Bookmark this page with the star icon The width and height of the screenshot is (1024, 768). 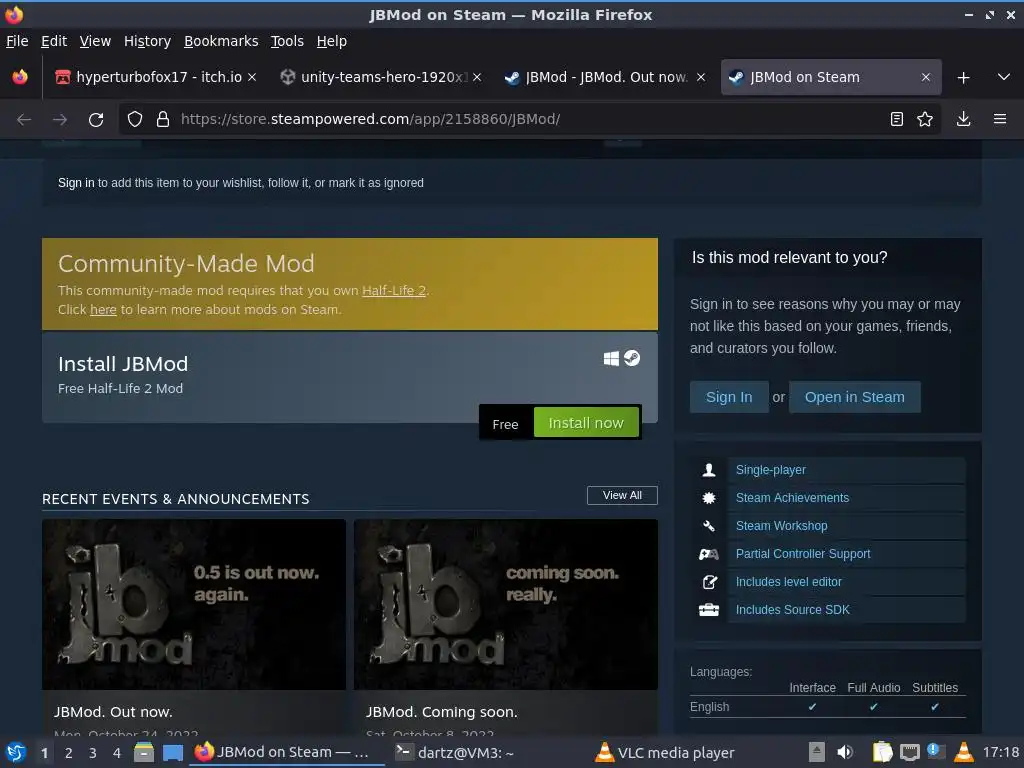(925, 119)
